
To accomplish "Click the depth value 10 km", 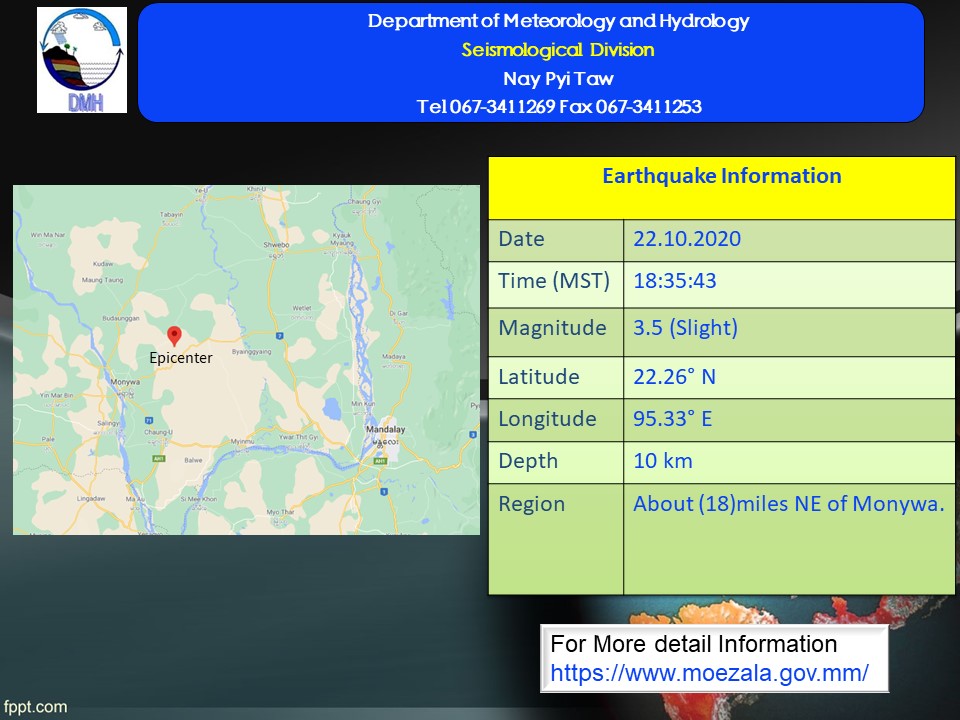I will pyautogui.click(x=662, y=461).
